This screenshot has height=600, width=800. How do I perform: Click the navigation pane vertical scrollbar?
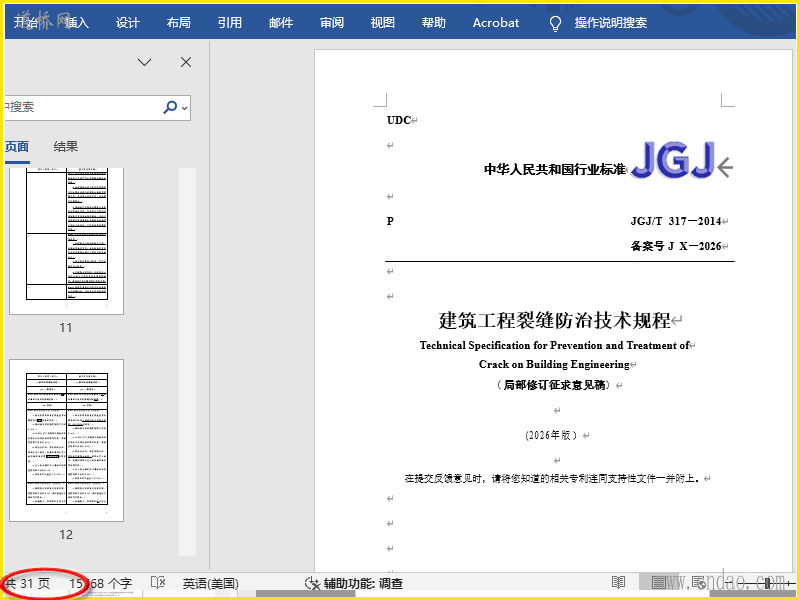click(x=187, y=362)
